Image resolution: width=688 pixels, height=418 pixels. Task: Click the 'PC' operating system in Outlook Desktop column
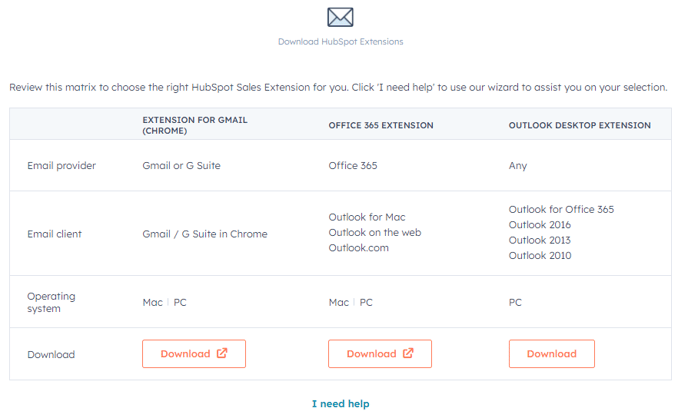515,302
